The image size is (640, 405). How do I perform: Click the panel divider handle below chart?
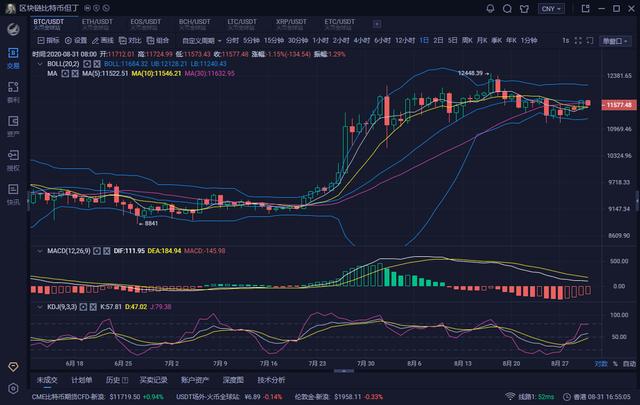(344, 371)
